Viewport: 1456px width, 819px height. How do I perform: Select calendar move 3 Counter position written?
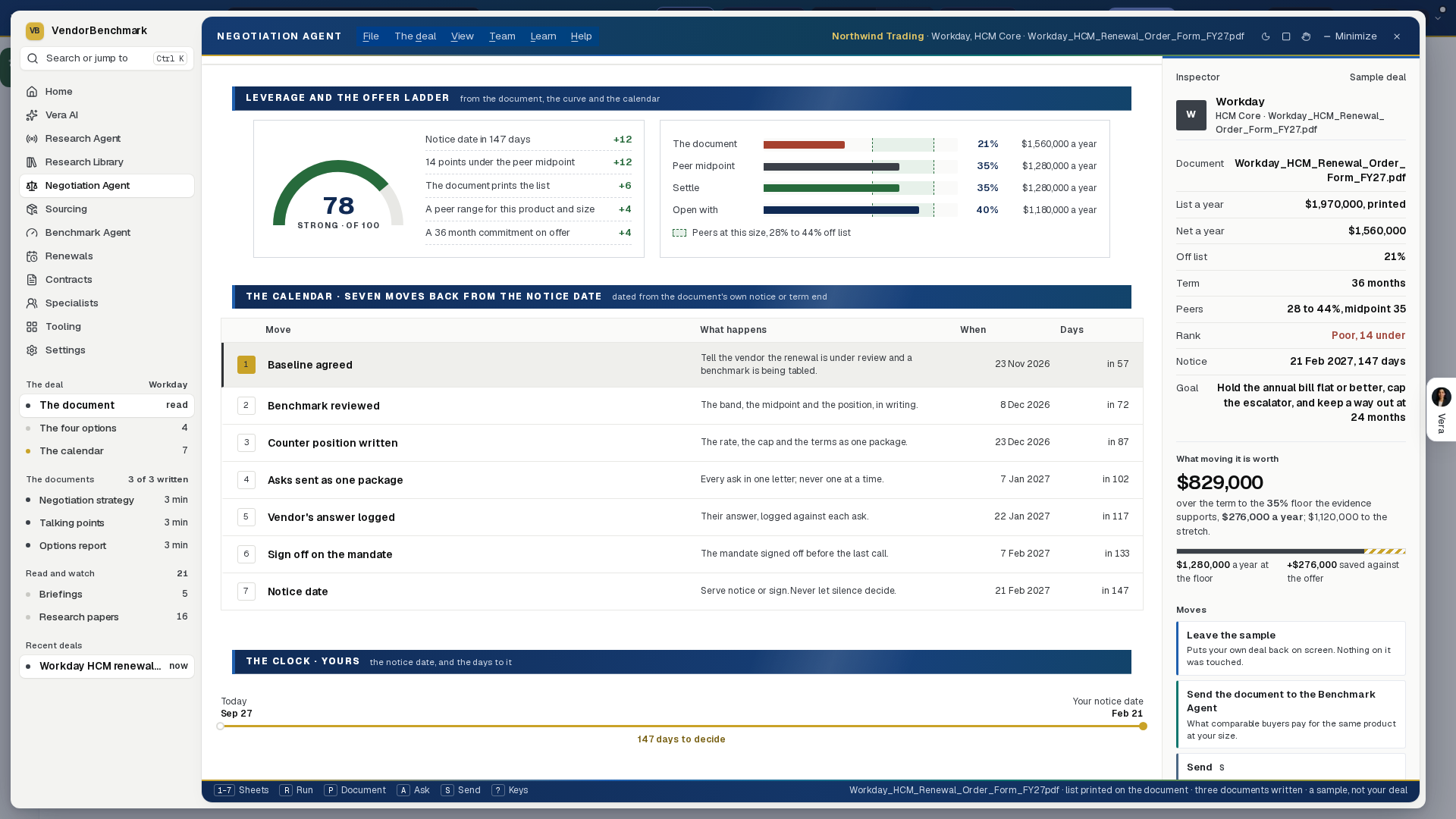click(x=682, y=443)
